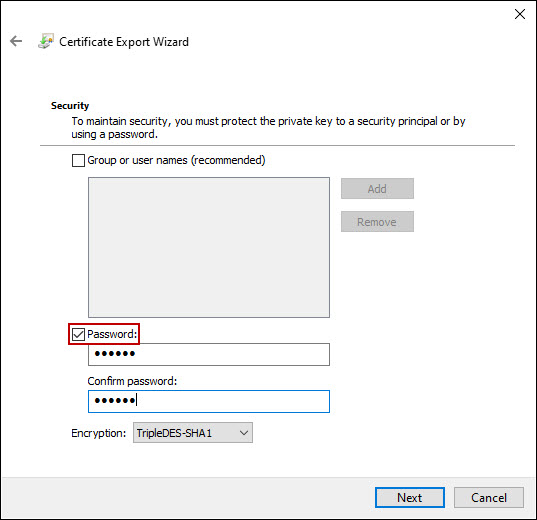Click the group or user names list box
537x520 pixels.
[x=209, y=247]
